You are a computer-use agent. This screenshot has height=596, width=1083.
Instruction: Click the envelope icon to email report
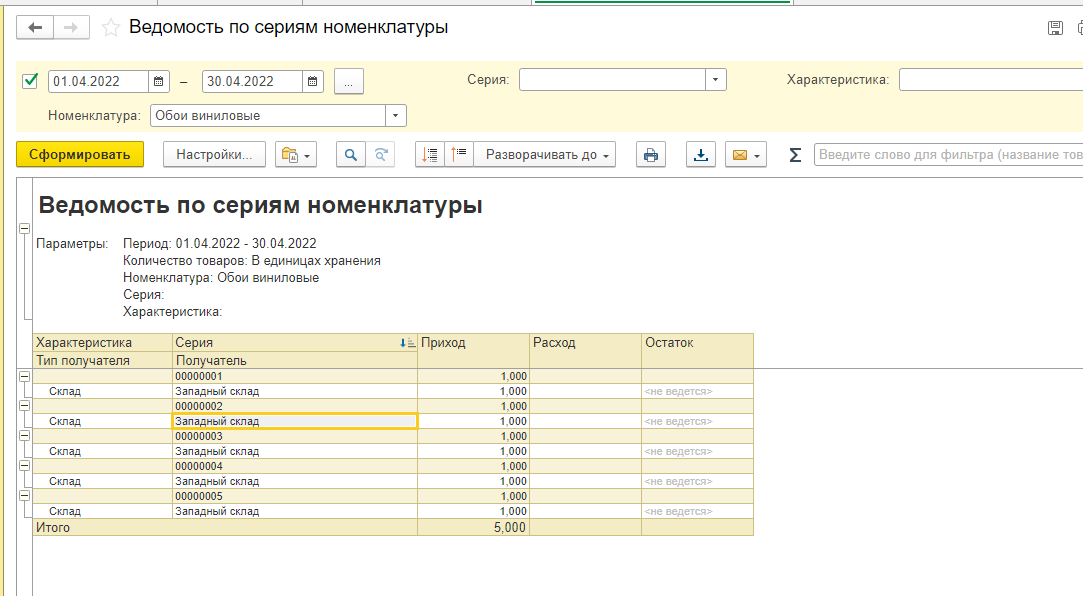click(740, 154)
